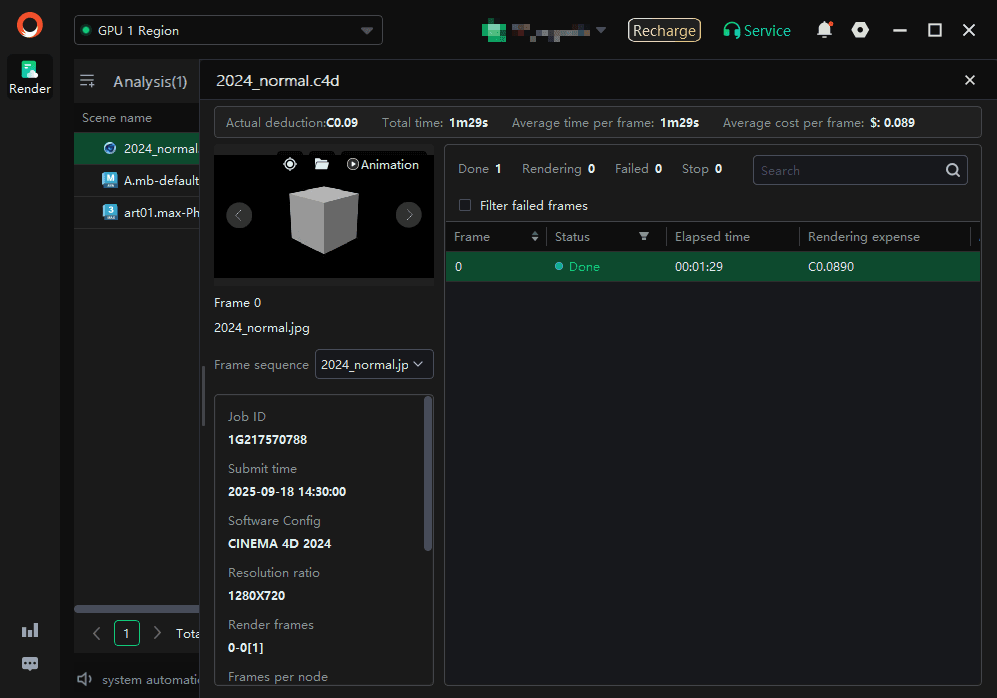Click the locate target icon above preview
This screenshot has width=997, height=698.
(x=290, y=164)
